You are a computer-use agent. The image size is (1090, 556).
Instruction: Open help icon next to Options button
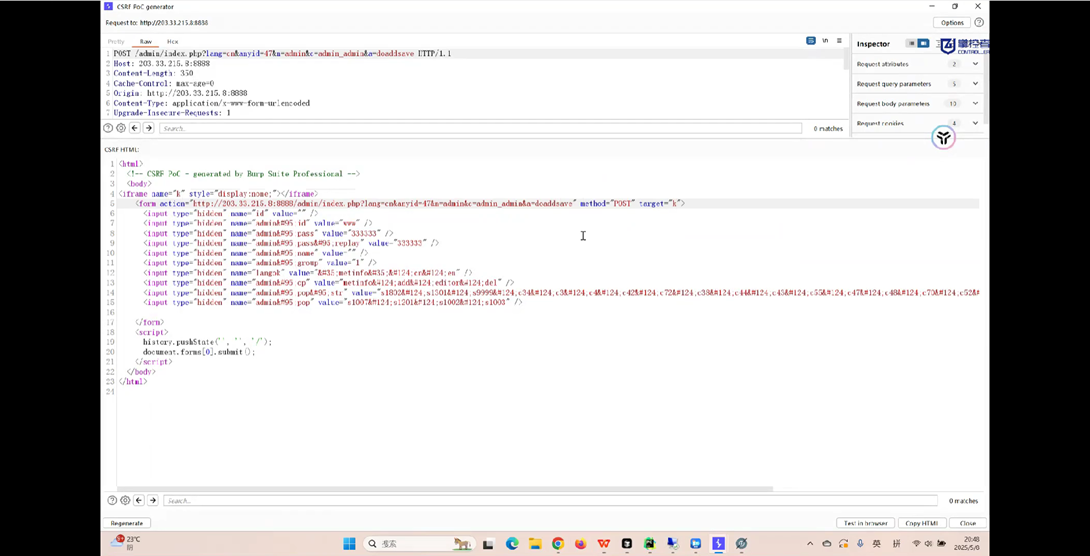tap(979, 23)
